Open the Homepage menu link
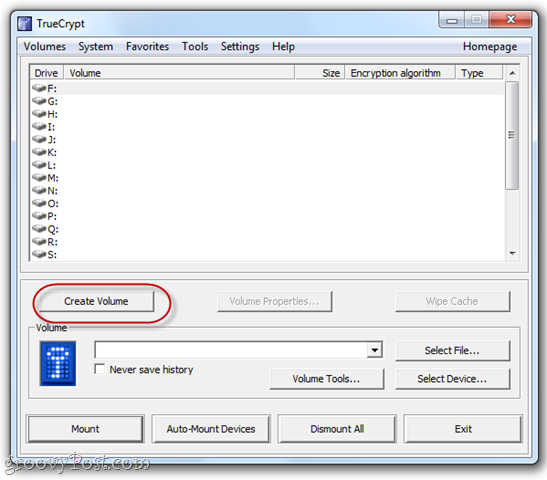 tap(490, 46)
